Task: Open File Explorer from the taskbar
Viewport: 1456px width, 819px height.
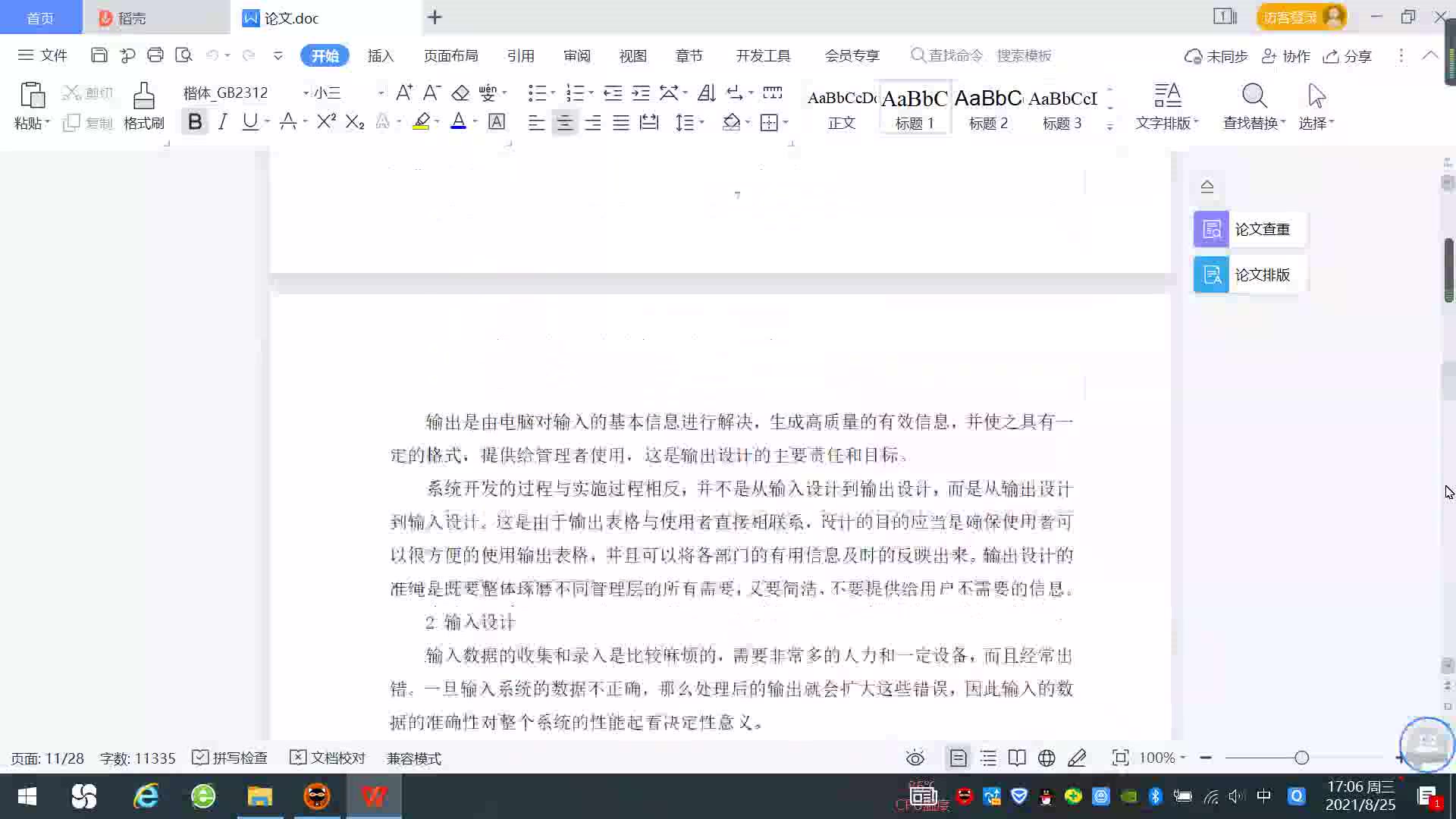Action: (259, 796)
